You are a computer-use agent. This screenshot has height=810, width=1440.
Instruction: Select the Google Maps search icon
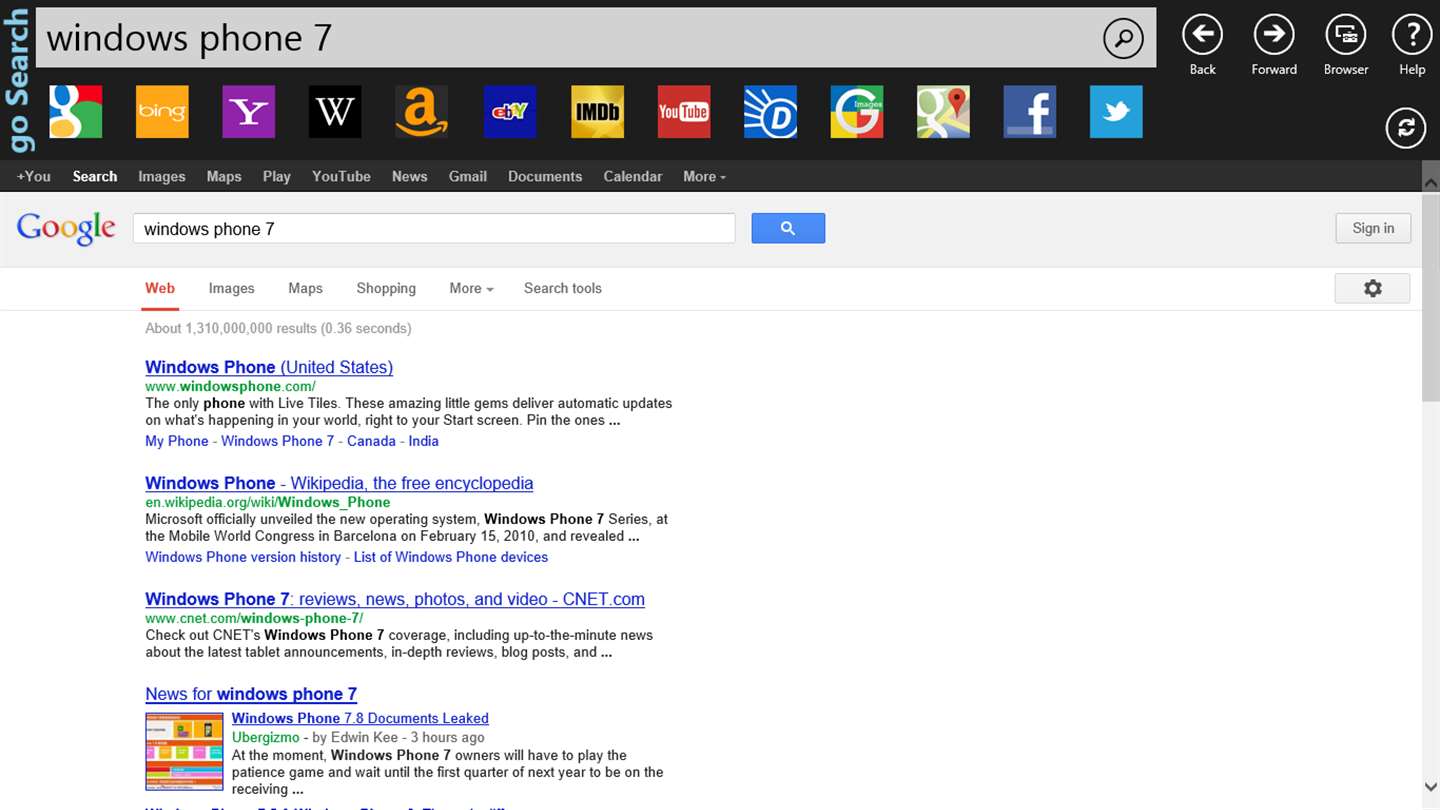click(944, 112)
